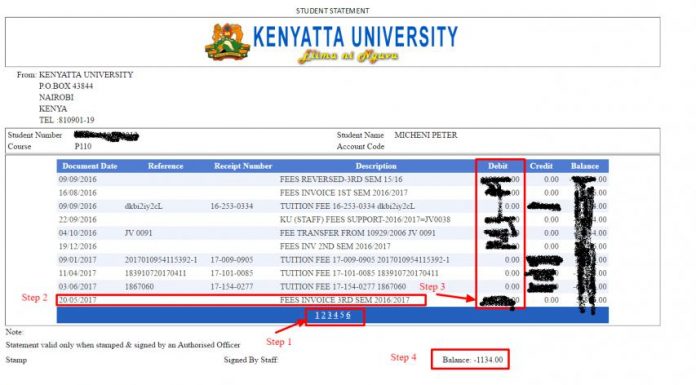Select FEES INVOICE 3RD SEM 2016/2017 description
Screen dimensions: 696x385
tap(344, 300)
